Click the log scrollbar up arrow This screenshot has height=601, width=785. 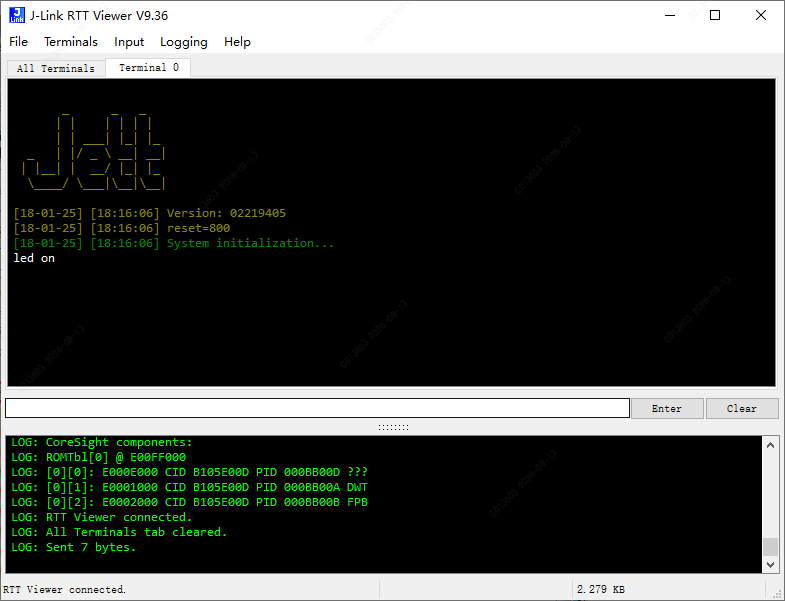[x=770, y=445]
